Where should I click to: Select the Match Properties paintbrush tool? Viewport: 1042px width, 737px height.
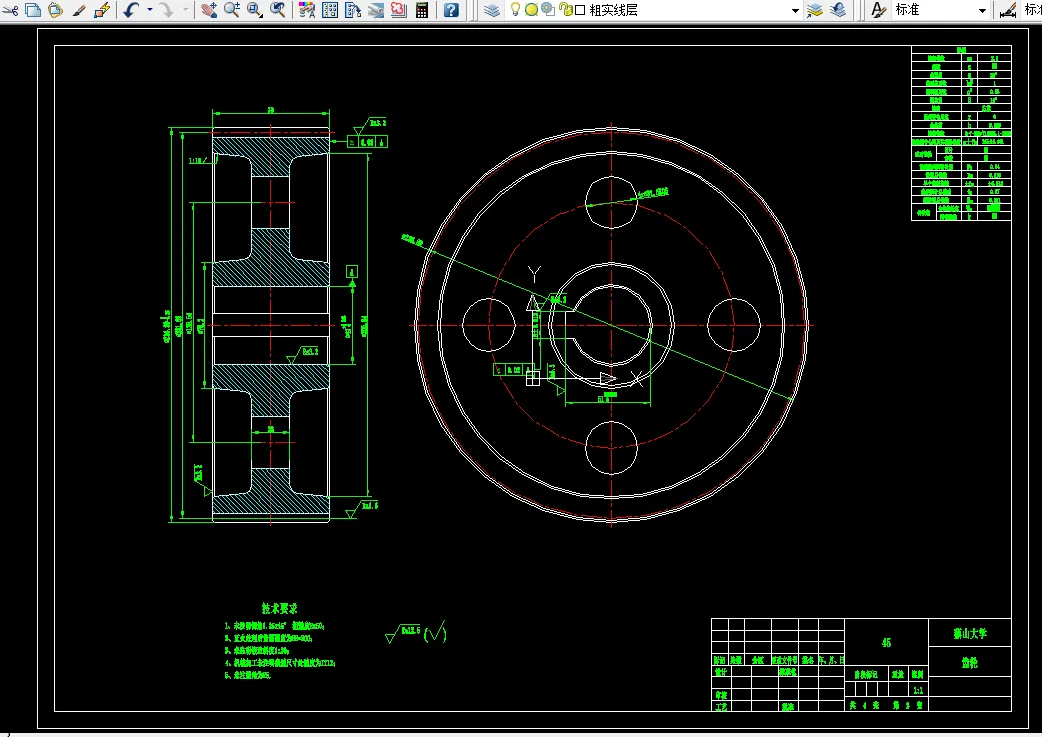[x=79, y=10]
